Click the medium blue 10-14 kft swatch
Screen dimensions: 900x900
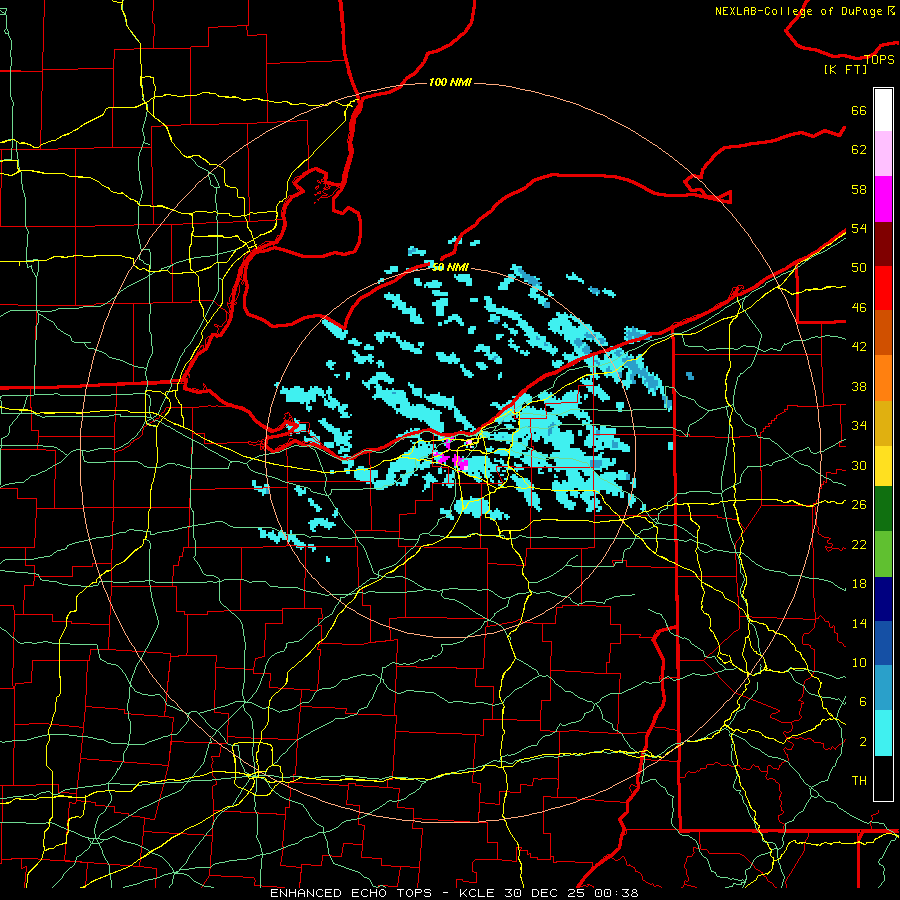pos(883,643)
